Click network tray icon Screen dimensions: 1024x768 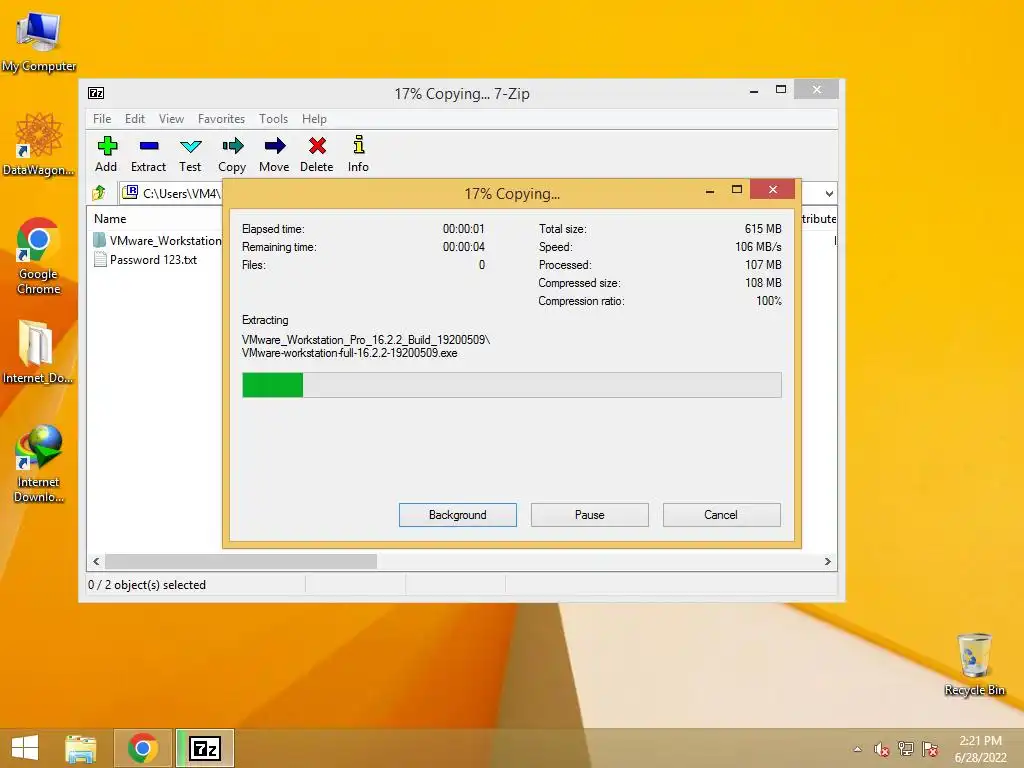click(x=906, y=749)
